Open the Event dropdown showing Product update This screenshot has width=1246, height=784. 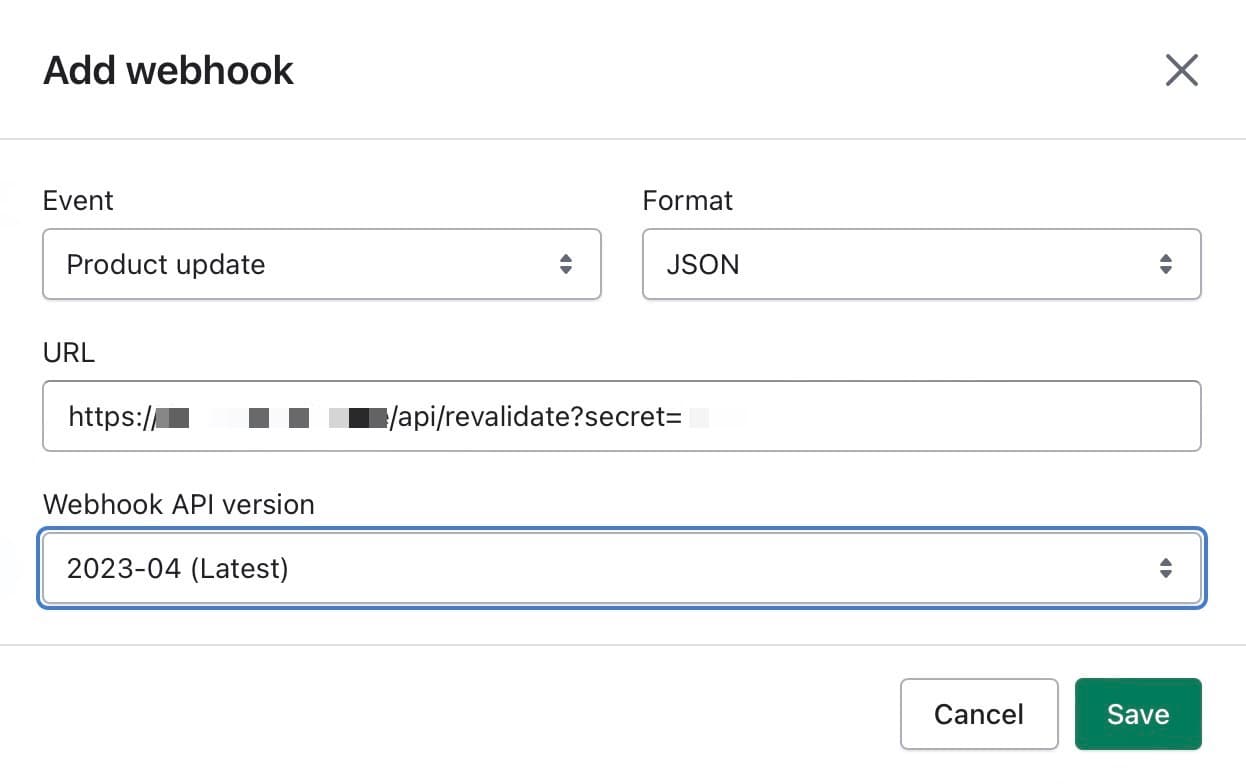[320, 264]
